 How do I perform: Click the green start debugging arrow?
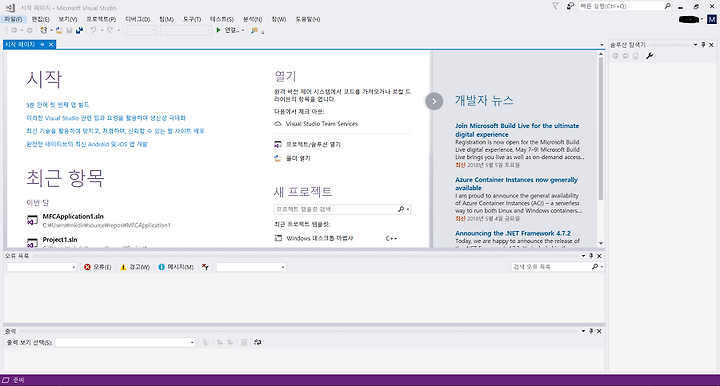point(219,30)
